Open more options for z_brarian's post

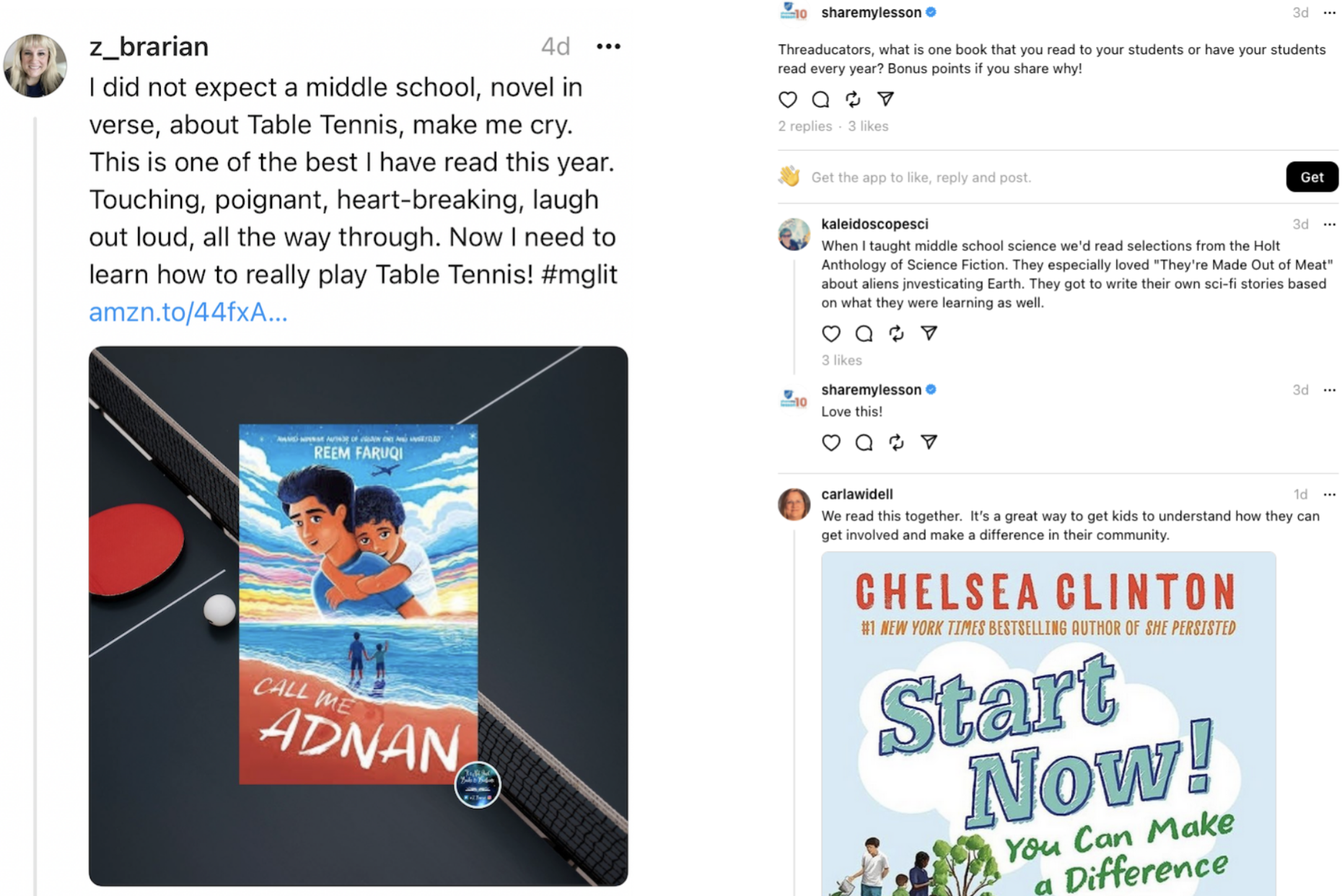point(608,47)
